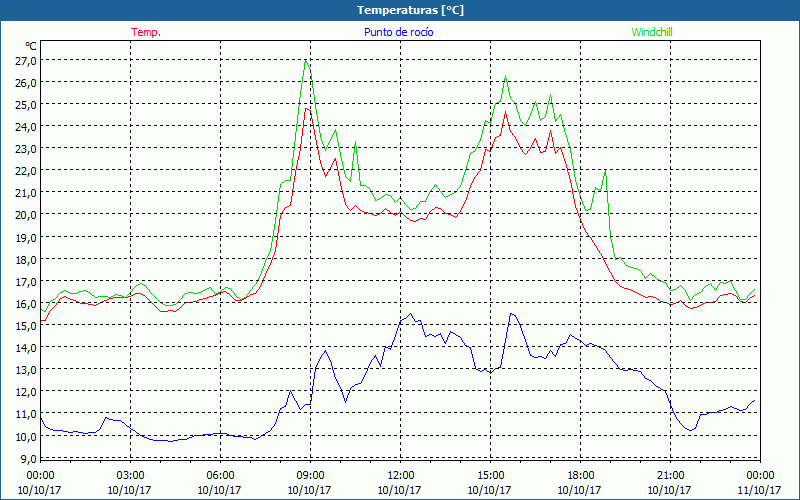Select the 18:00 time axis label
800x500 pixels.
point(581,475)
